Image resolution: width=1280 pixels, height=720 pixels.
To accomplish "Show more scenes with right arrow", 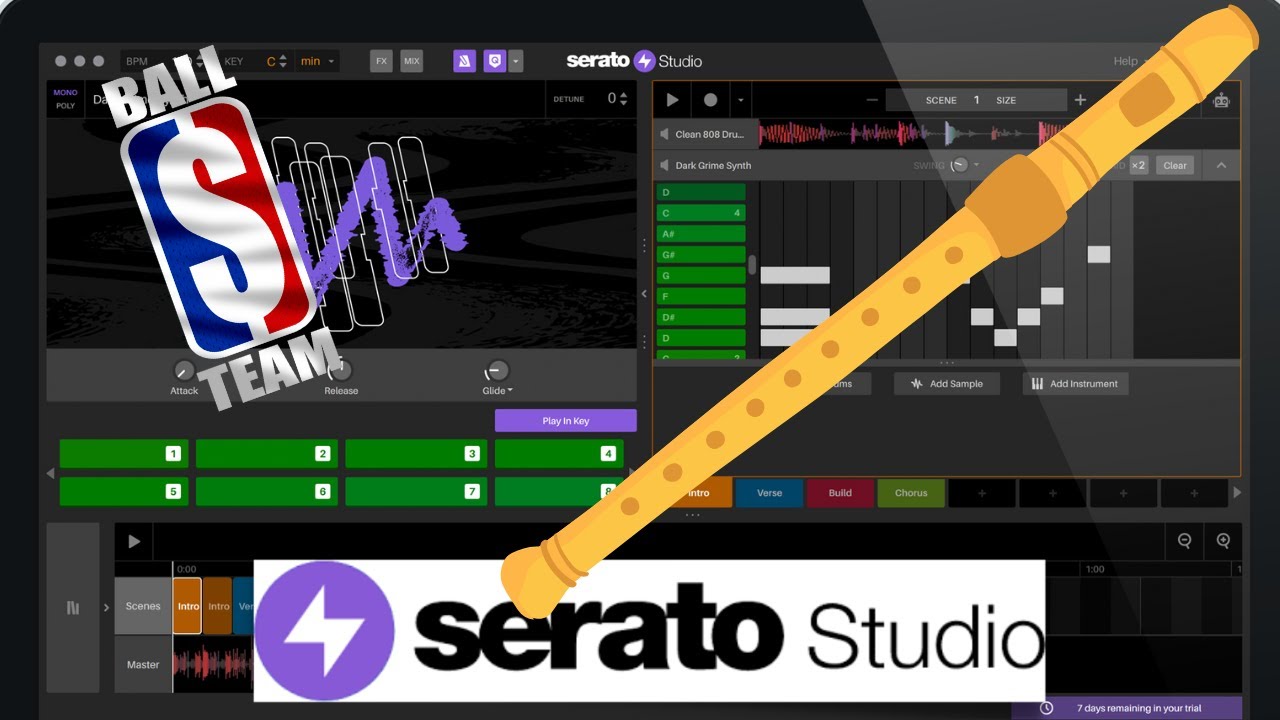I will pos(1237,493).
